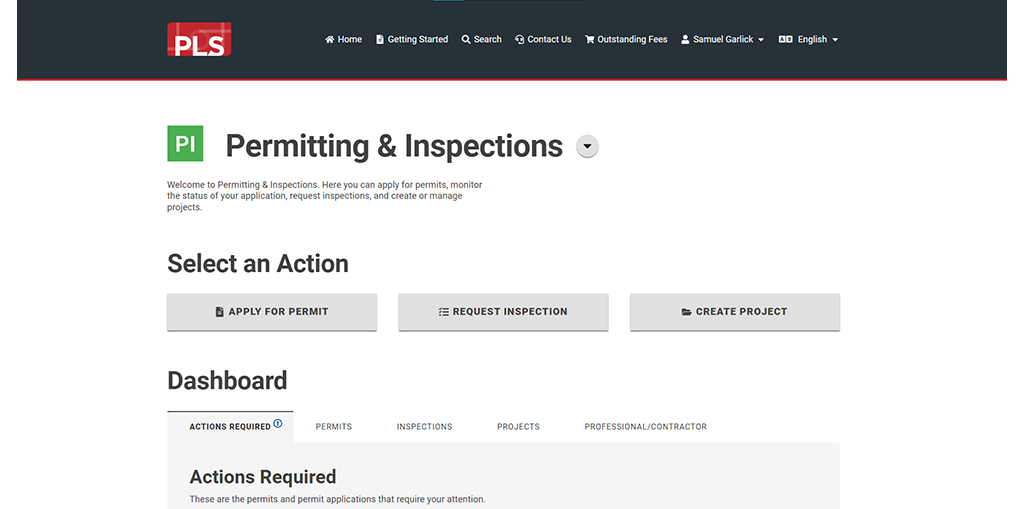This screenshot has height=509, width=1024.
Task: Click the info icon beside Actions Required
Action: click(x=278, y=424)
